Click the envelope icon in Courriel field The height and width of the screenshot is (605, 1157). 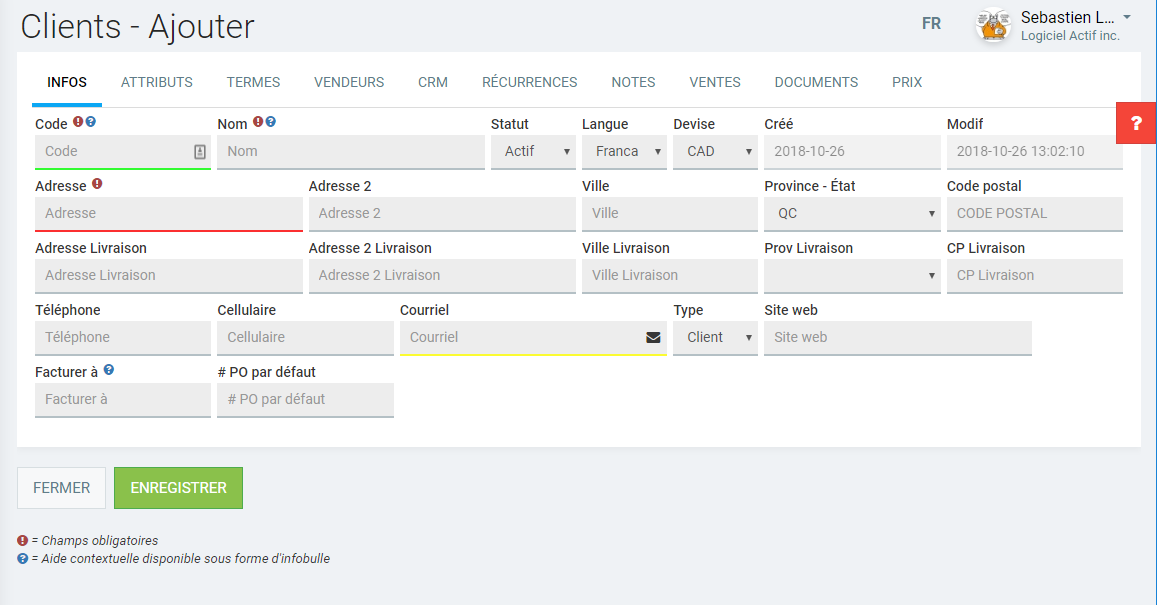tap(653, 338)
